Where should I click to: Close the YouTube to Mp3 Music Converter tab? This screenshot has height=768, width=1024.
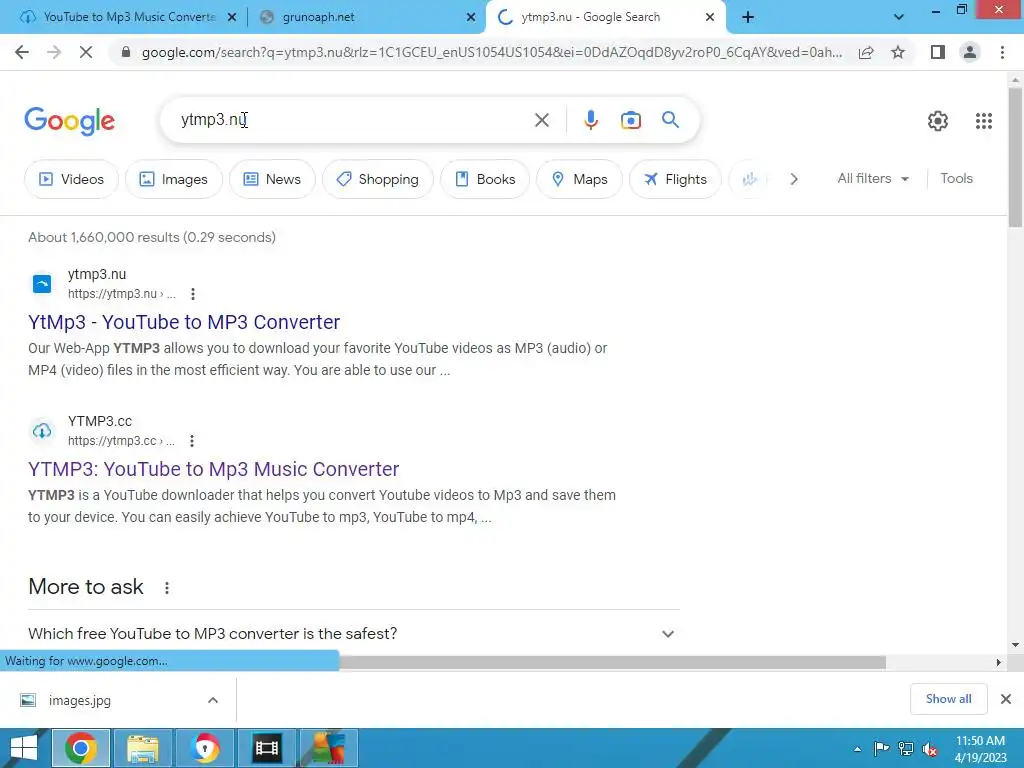(232, 17)
